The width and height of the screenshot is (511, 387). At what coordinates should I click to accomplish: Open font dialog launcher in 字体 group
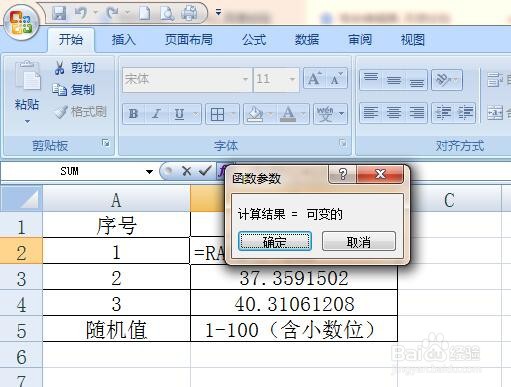[342, 143]
